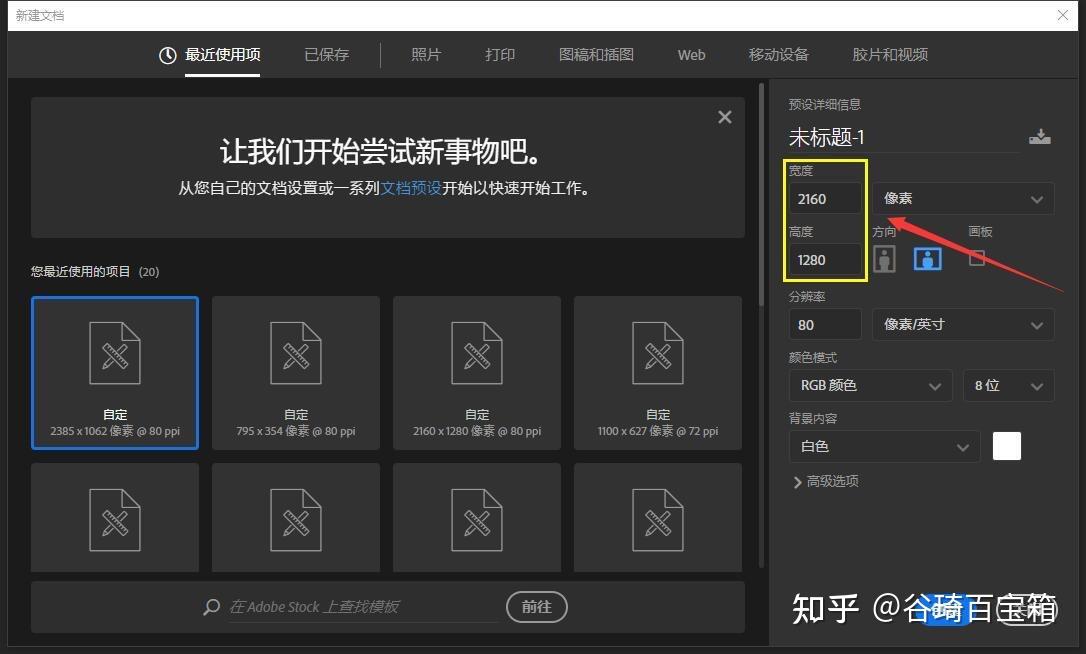
Task: Click the white background color swatch
Action: click(1006, 446)
